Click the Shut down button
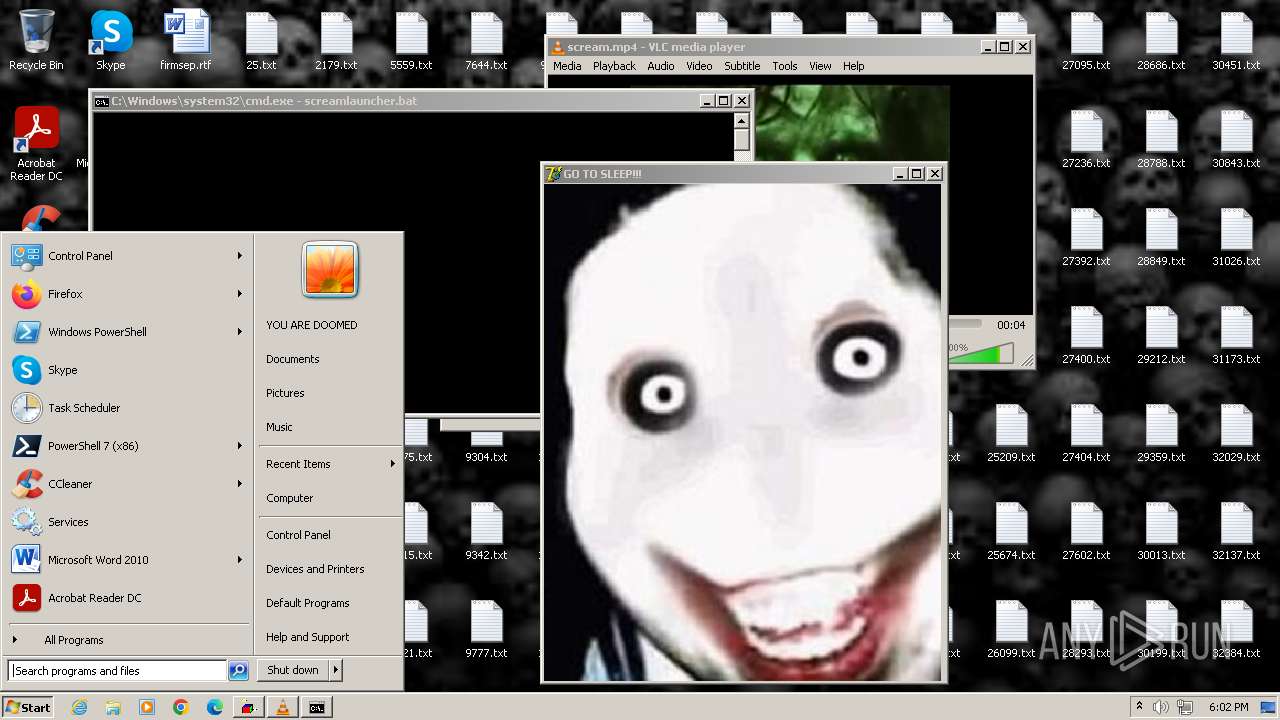 coord(293,670)
